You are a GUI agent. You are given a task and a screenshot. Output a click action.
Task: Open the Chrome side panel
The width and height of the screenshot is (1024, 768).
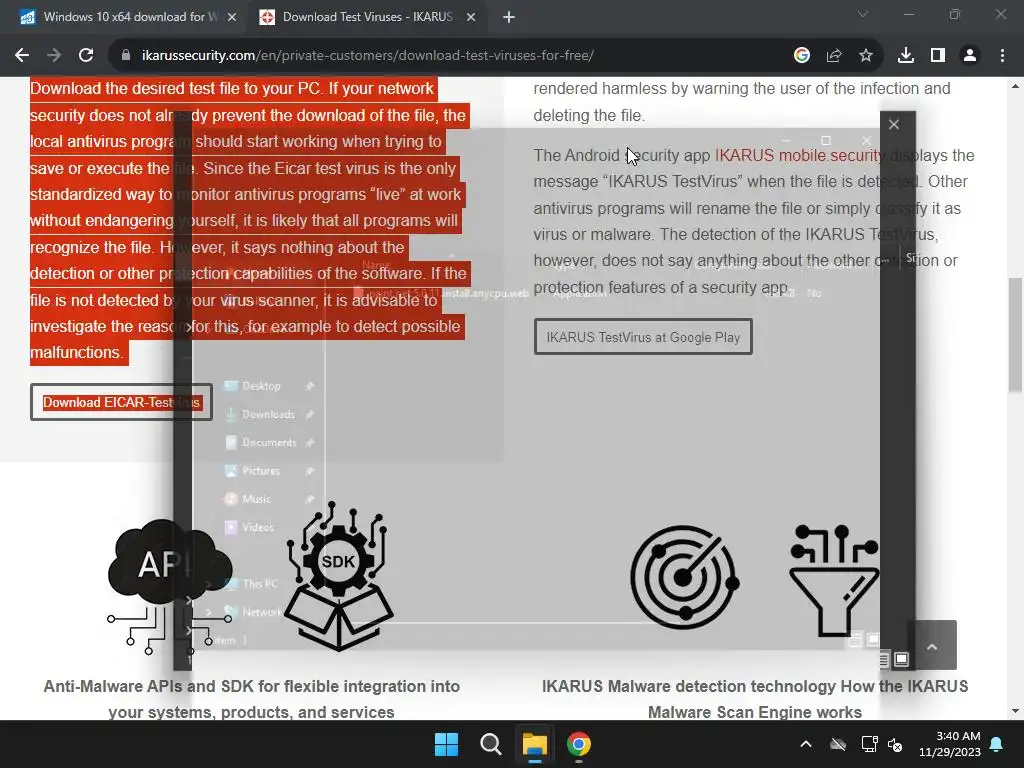(x=938, y=56)
